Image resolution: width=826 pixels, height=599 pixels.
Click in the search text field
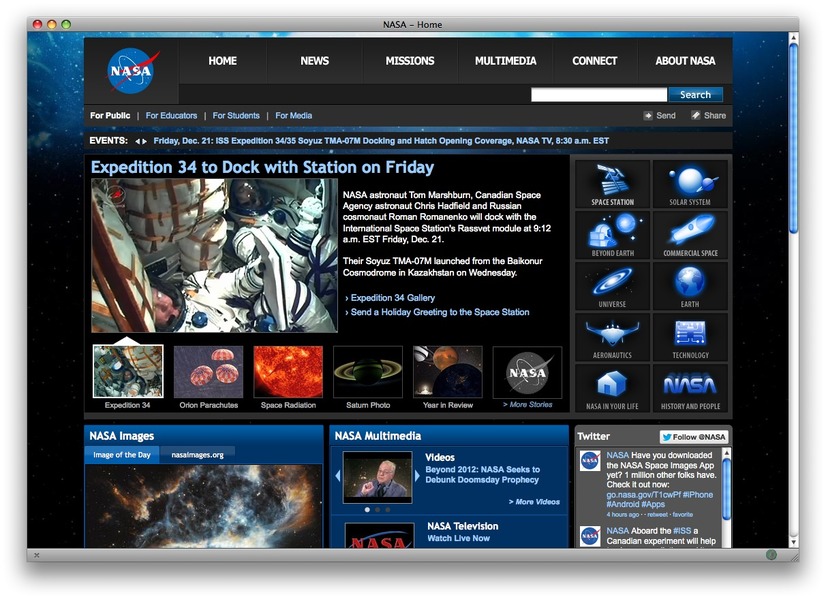(x=599, y=95)
